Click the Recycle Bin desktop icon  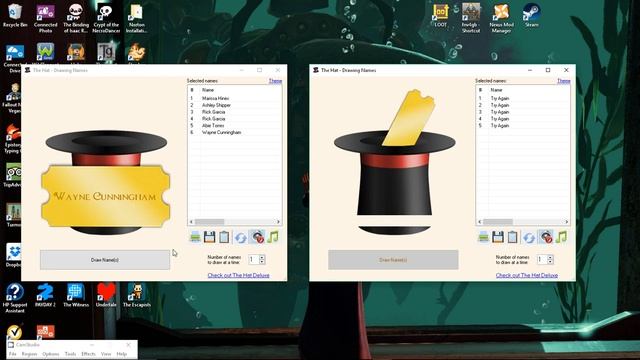pyautogui.click(x=15, y=16)
